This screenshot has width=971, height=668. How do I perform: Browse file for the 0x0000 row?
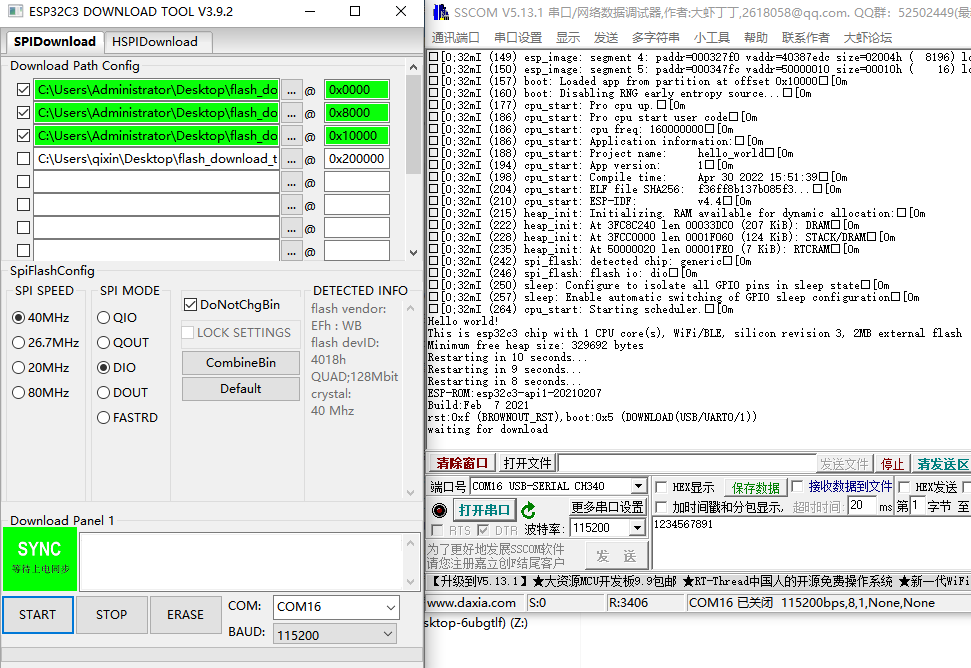291,90
